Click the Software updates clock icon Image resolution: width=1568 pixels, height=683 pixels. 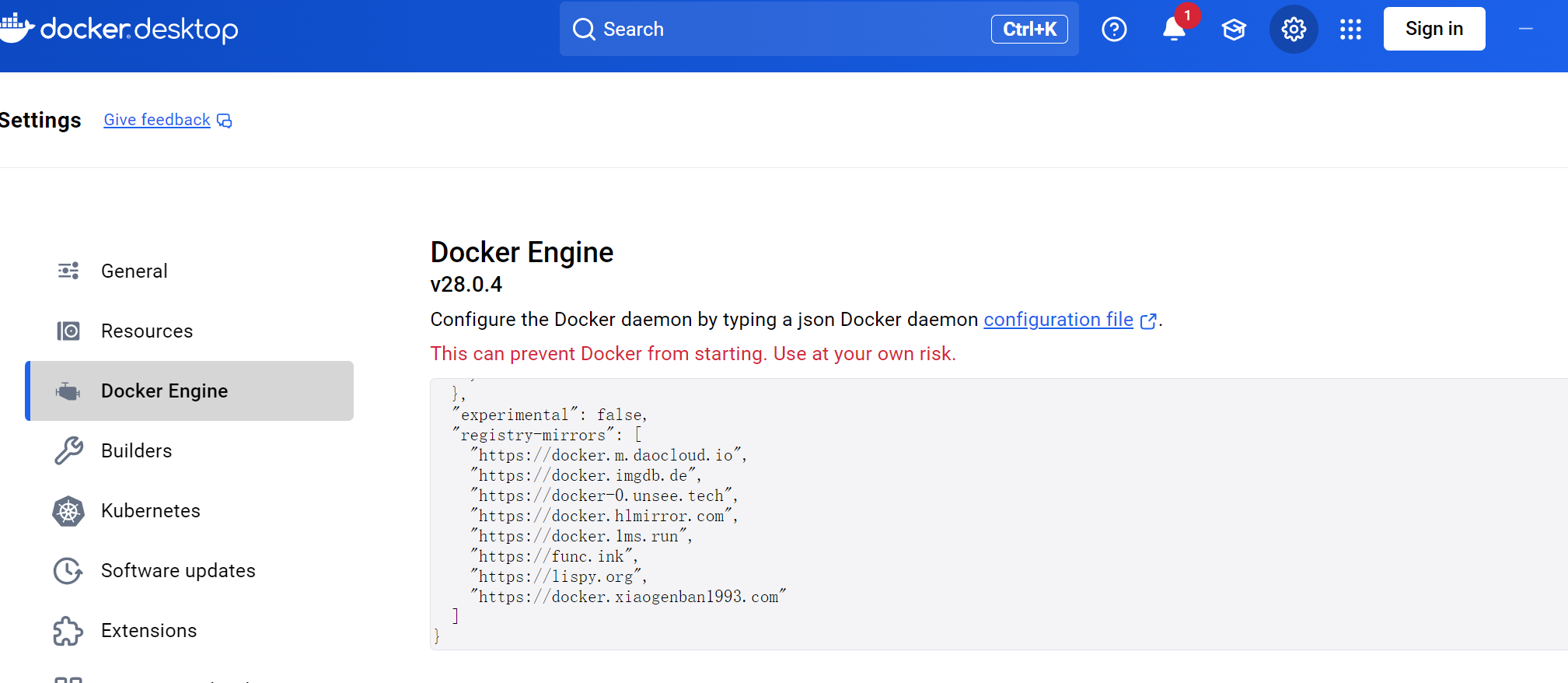click(68, 571)
